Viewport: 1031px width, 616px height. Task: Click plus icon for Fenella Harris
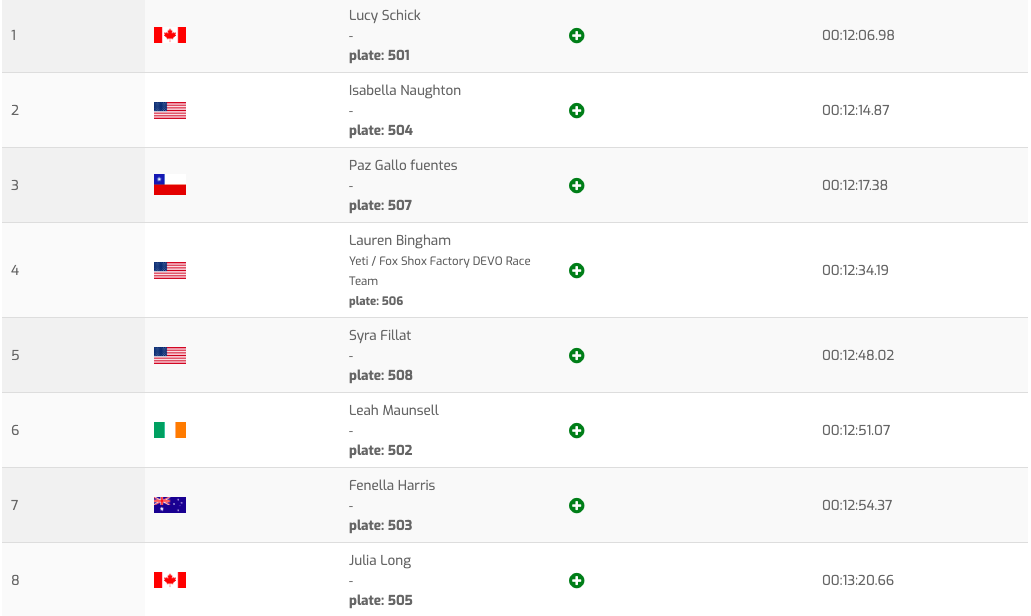[576, 506]
